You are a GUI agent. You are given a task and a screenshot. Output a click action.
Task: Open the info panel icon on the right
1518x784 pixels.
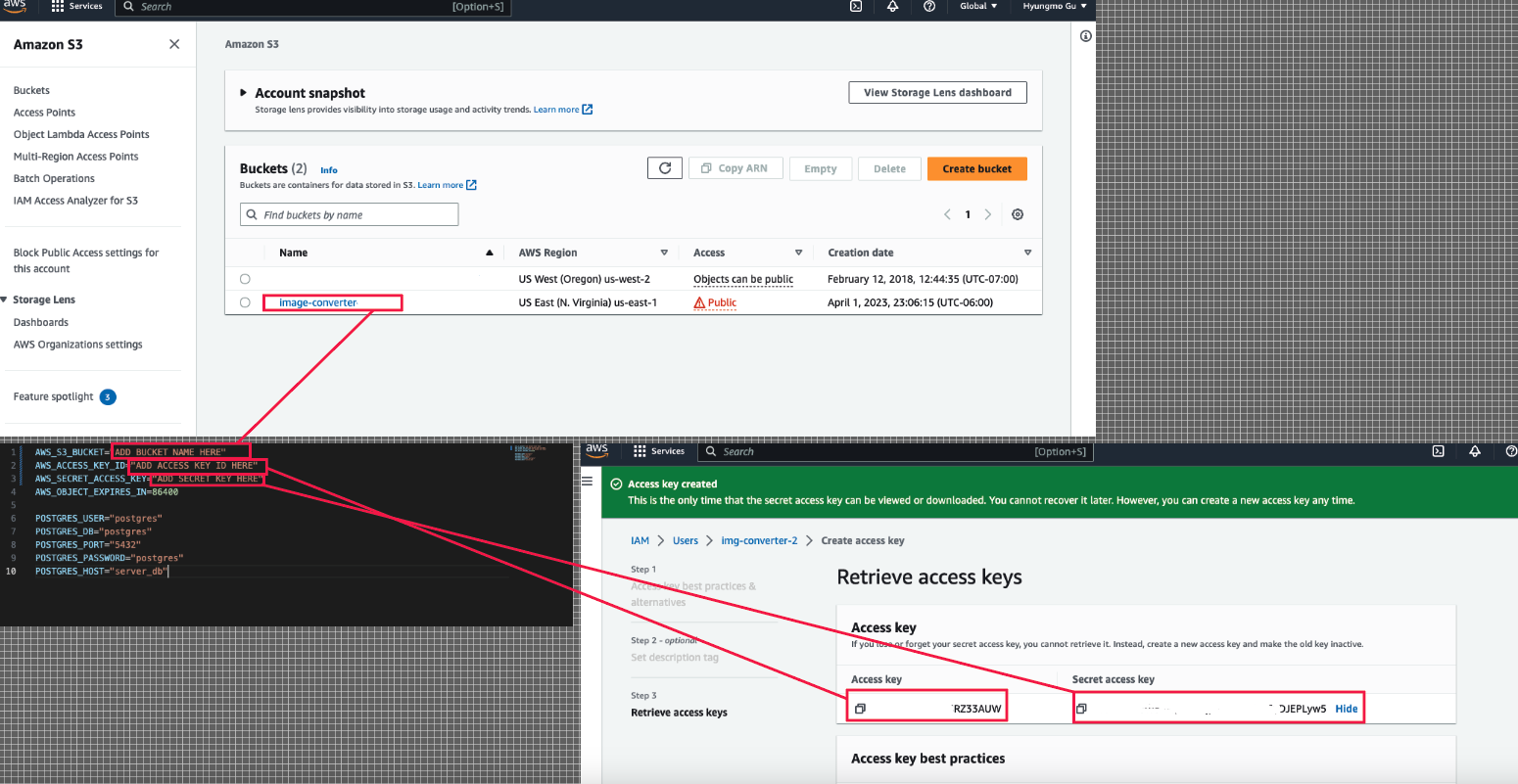1085,36
